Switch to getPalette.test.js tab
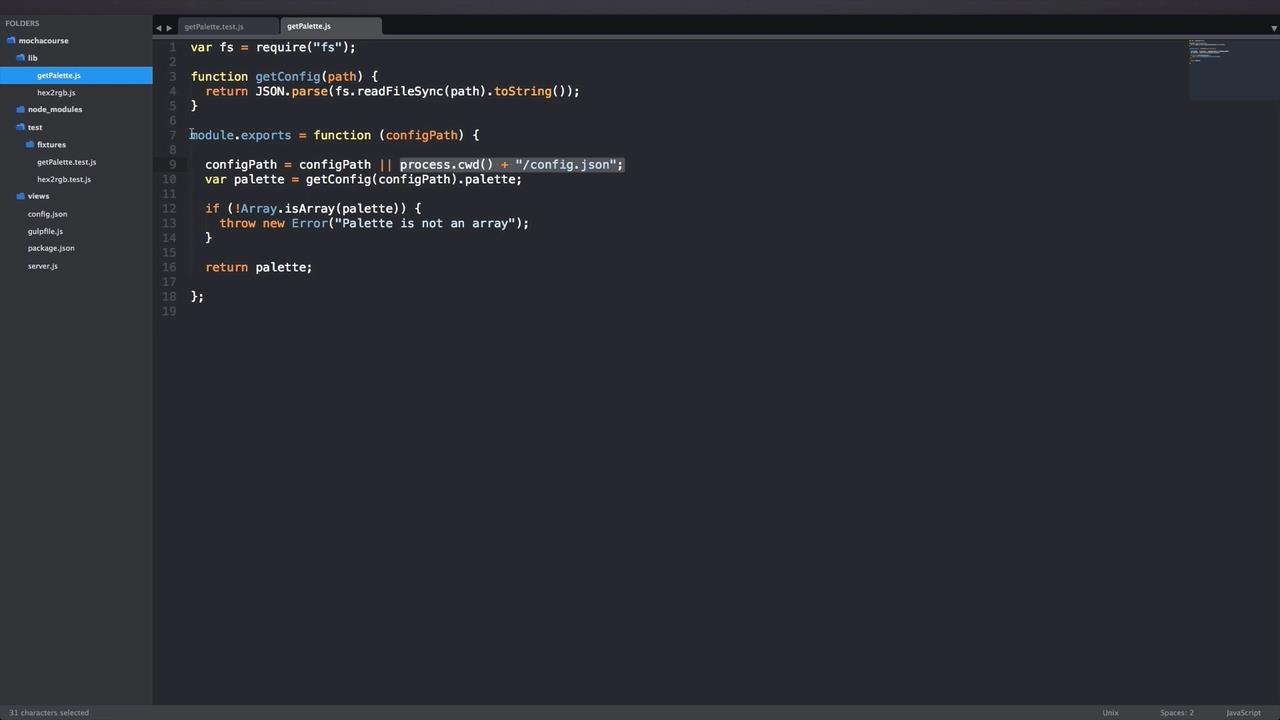Viewport: 1280px width, 720px height. [x=227, y=26]
